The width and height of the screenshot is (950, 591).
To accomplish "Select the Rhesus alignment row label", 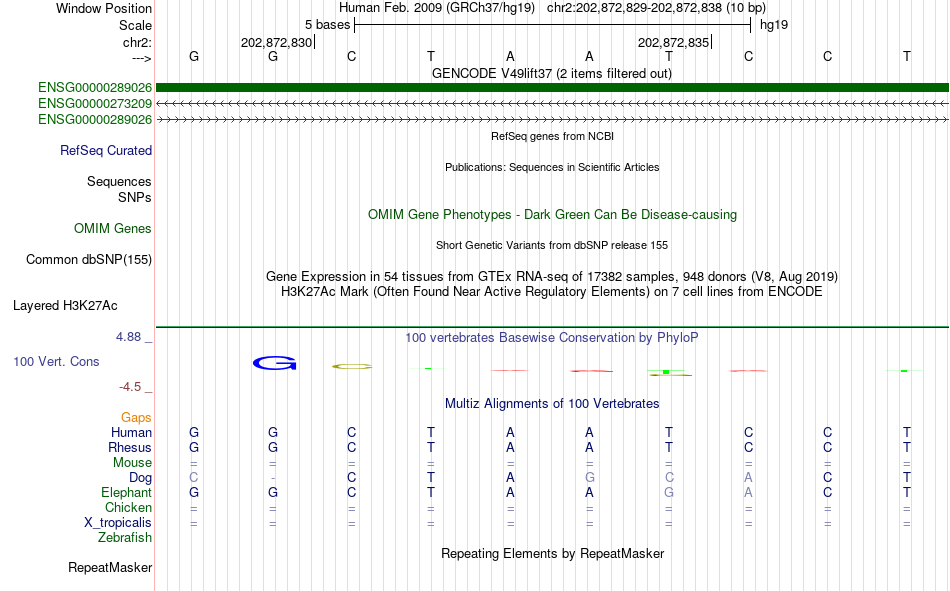I will pos(130,447).
